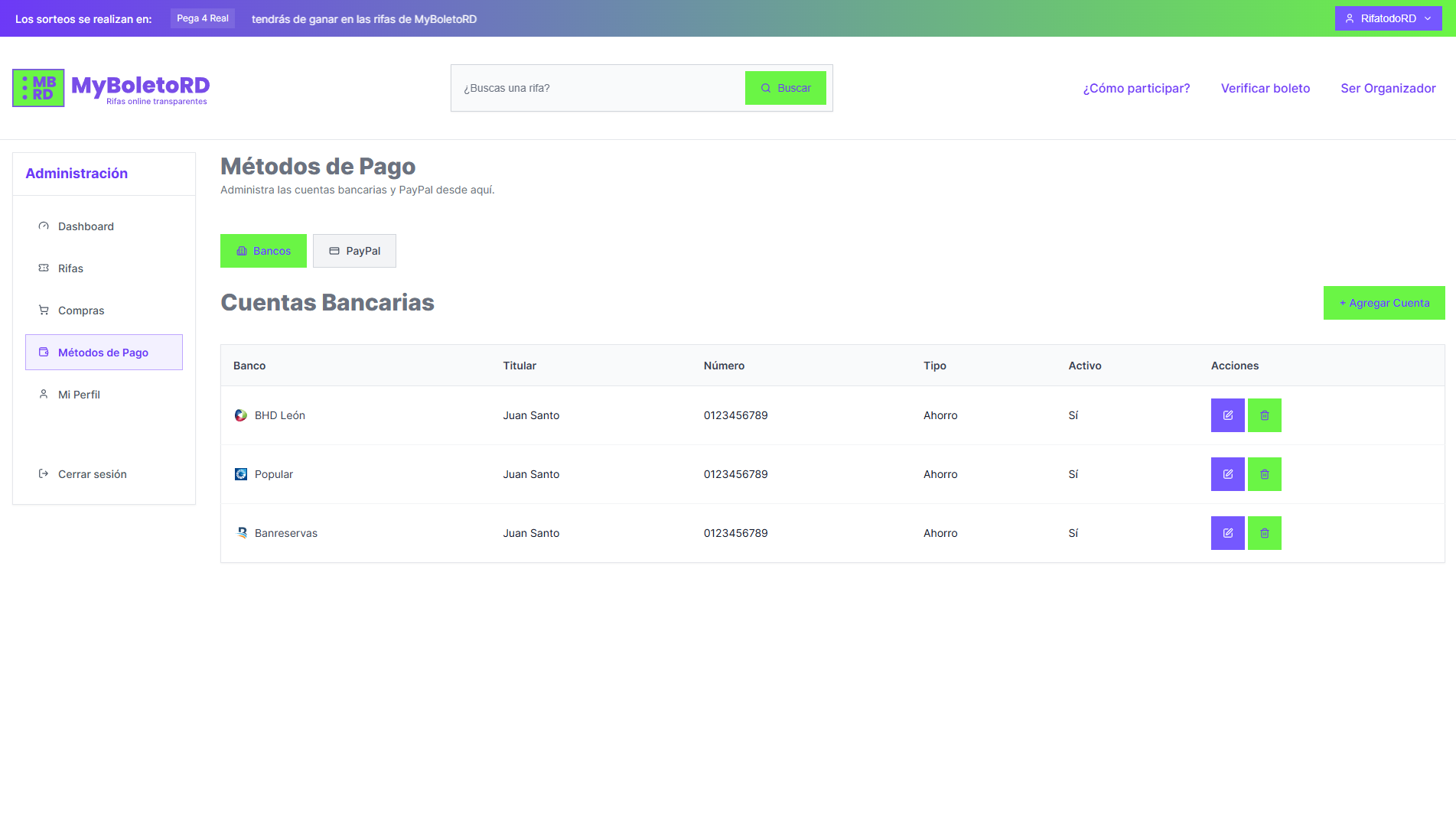Delete the BHD León bank account

coord(1264,415)
